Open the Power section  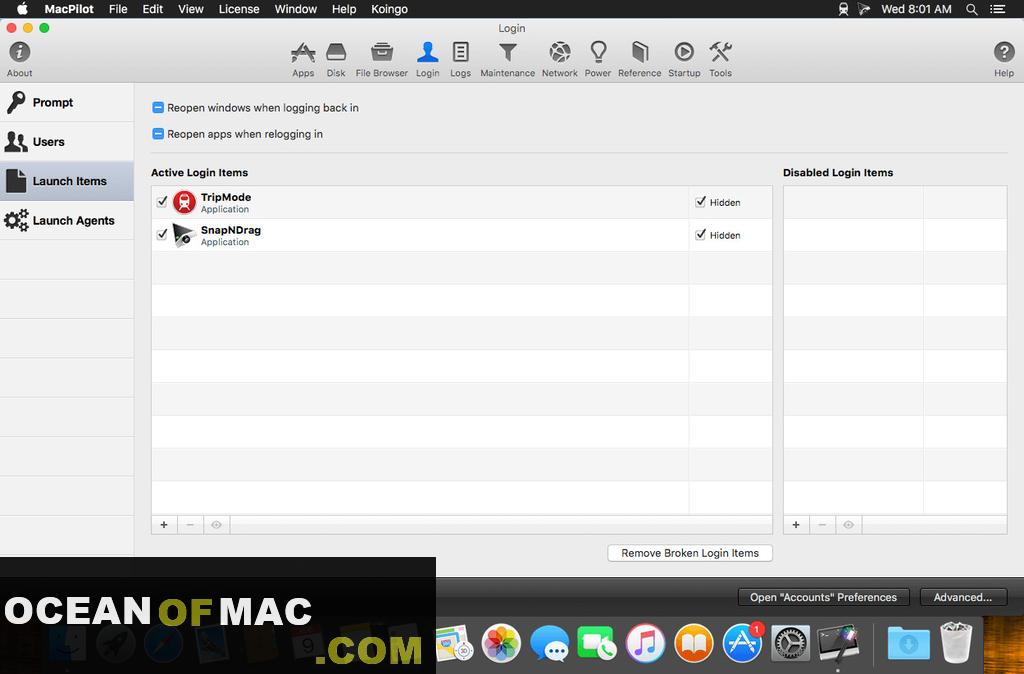598,59
